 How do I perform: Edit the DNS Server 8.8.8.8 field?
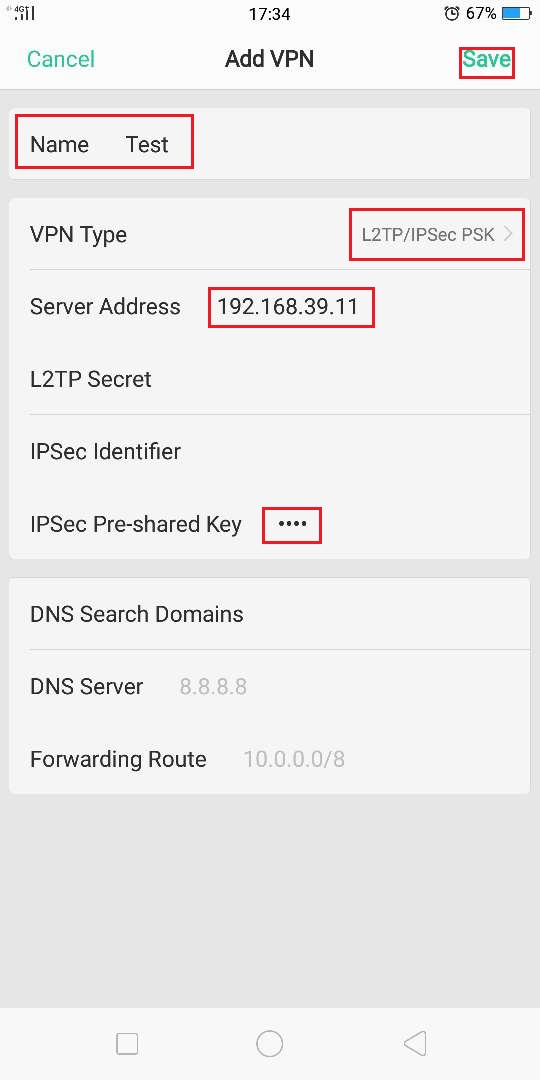coord(270,686)
